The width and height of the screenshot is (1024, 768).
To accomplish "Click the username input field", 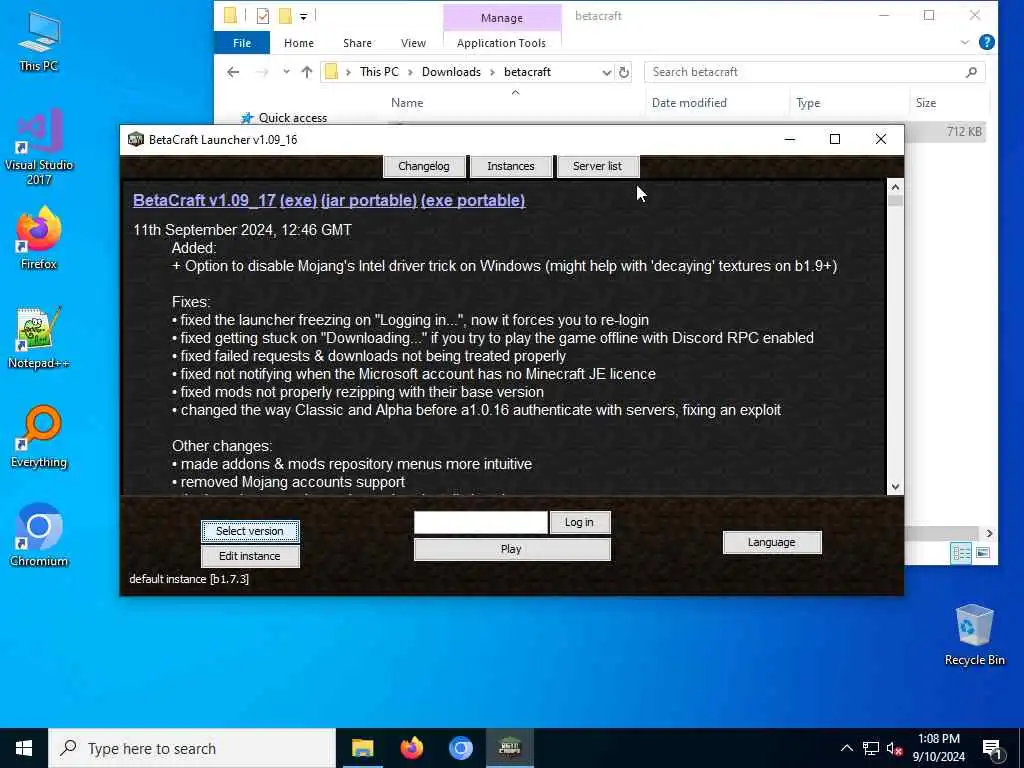I will coord(481,522).
